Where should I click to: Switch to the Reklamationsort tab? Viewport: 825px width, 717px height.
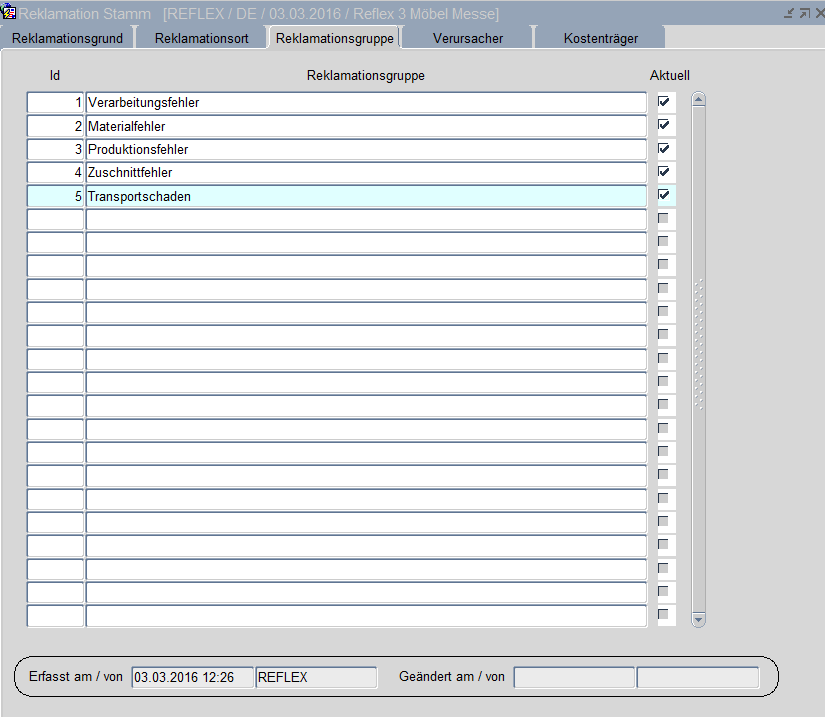201,38
